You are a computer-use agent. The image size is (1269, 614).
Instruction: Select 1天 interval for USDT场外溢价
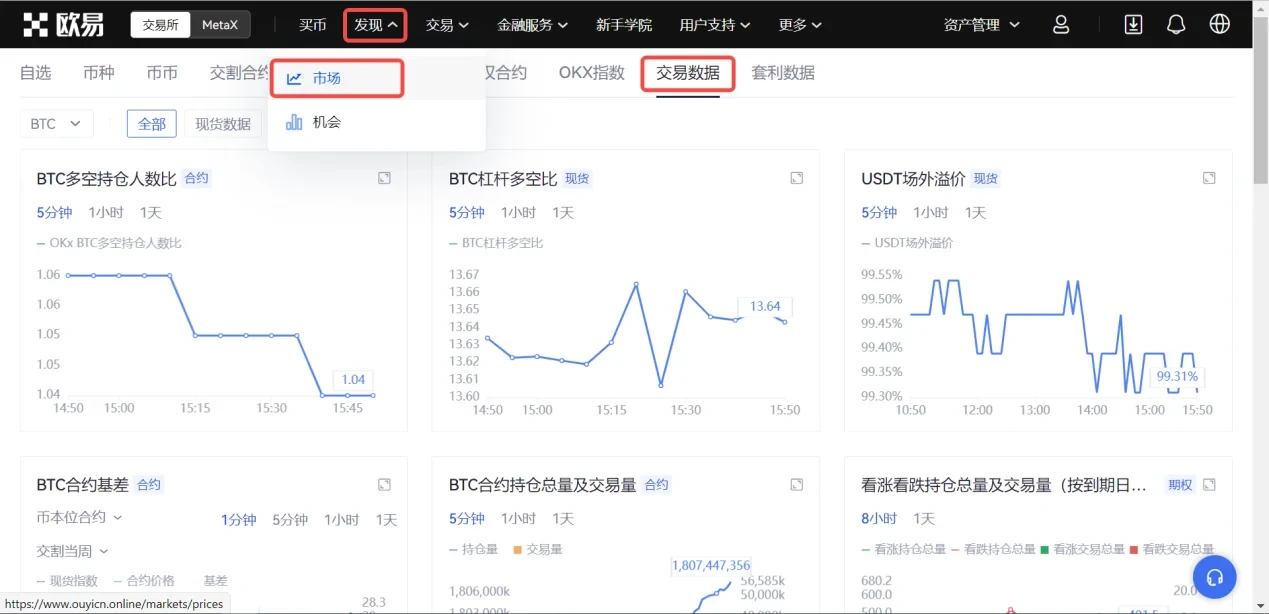pyautogui.click(x=975, y=213)
